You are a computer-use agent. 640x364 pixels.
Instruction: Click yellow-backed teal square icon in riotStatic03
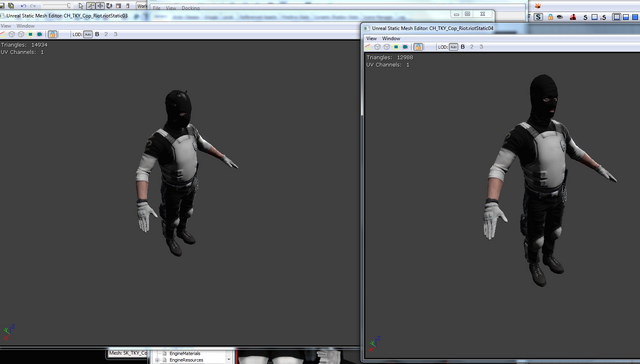[30, 34]
